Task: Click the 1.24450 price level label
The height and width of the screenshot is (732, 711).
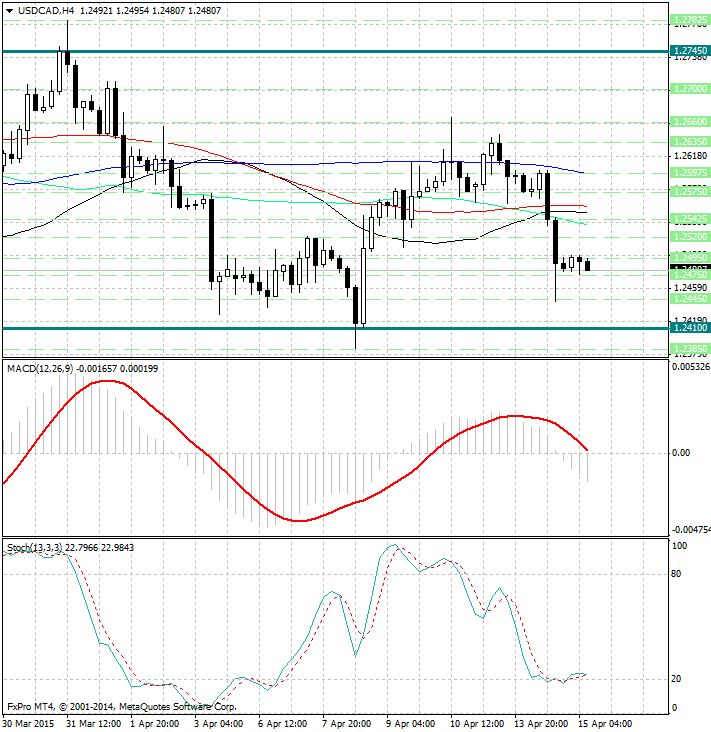Action: tap(691, 299)
